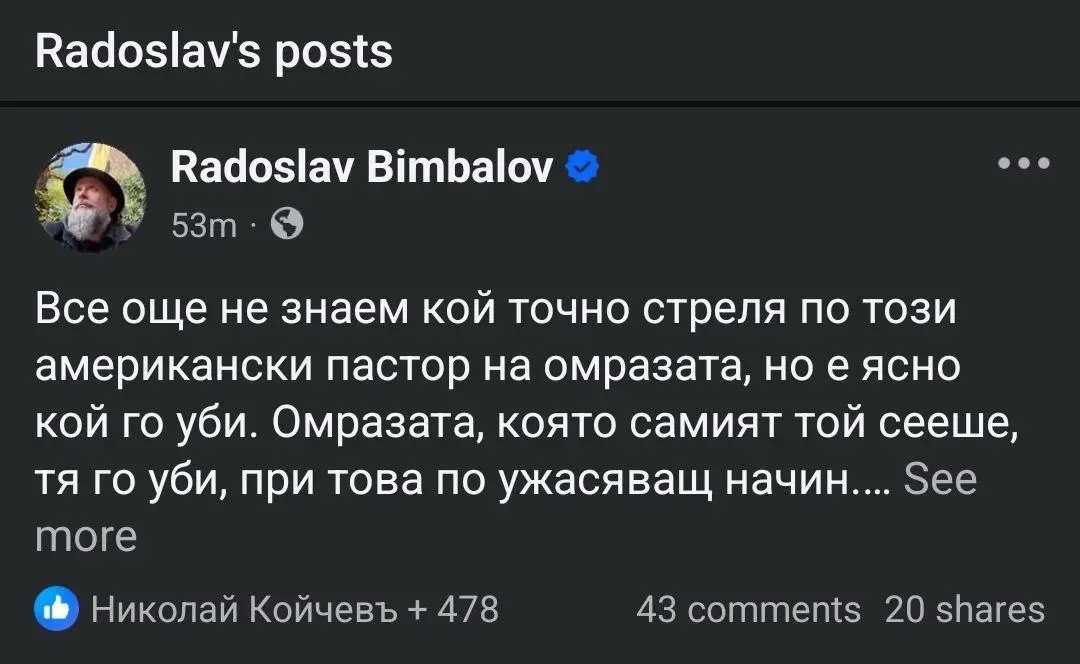Click the globe public privacy icon

(x=287, y=226)
